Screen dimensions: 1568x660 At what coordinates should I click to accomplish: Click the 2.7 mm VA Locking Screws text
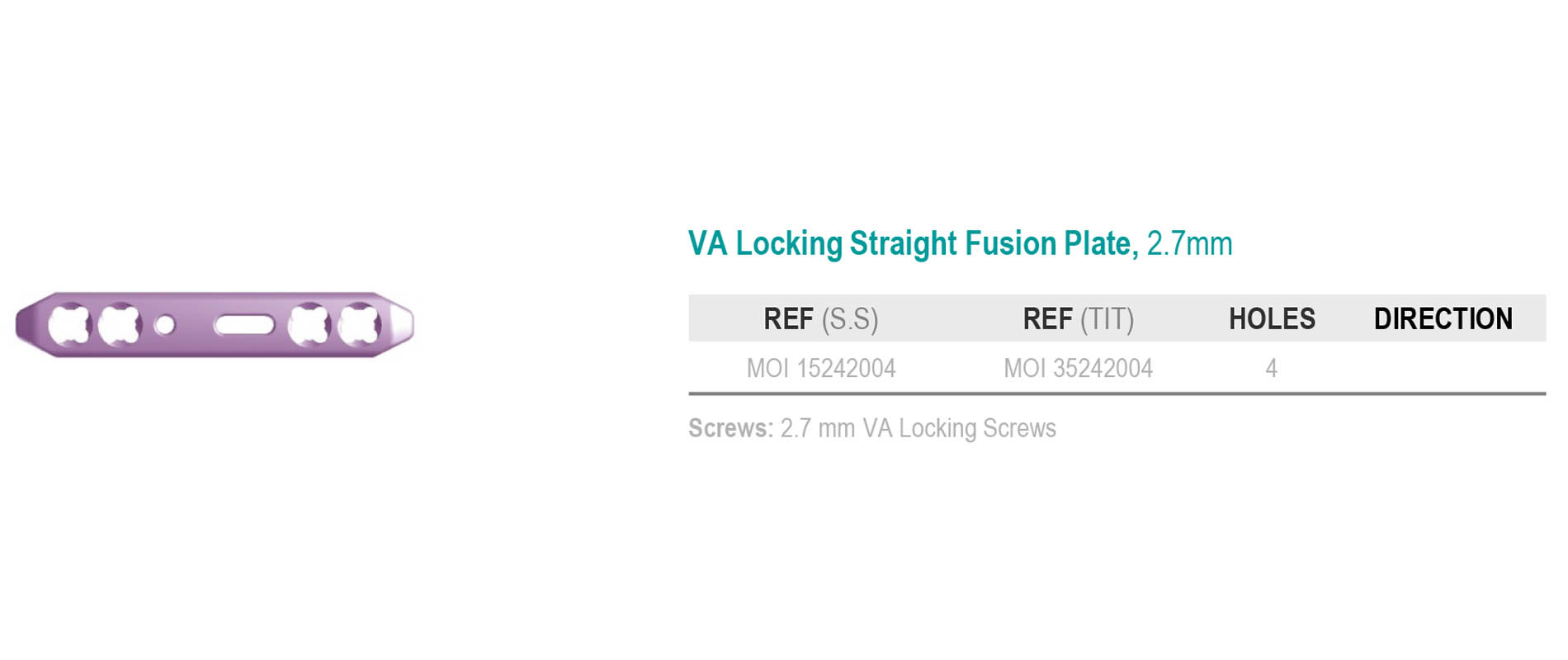click(918, 428)
